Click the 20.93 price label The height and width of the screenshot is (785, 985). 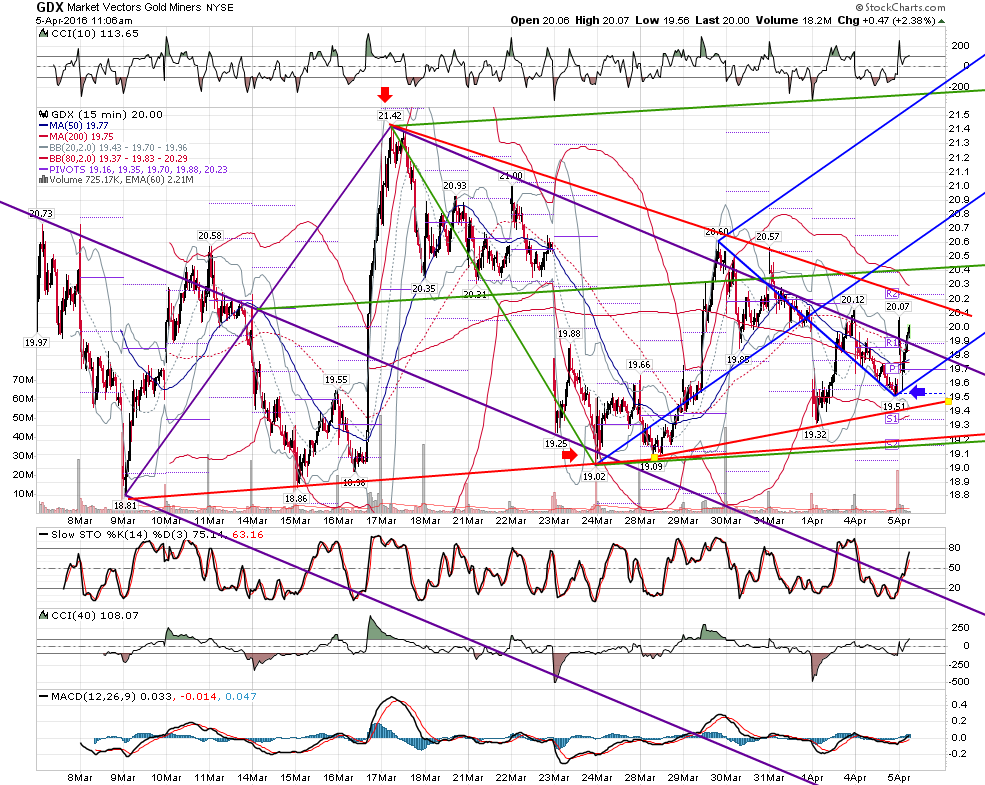(455, 185)
